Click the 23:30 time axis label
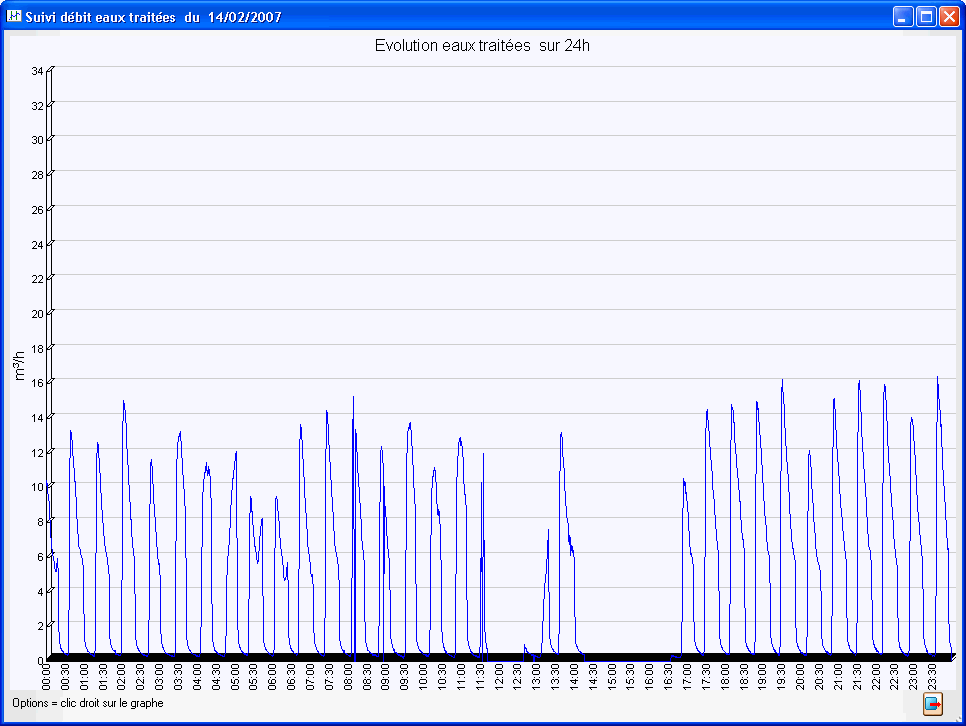This screenshot has height=726, width=966. pyautogui.click(x=931, y=678)
